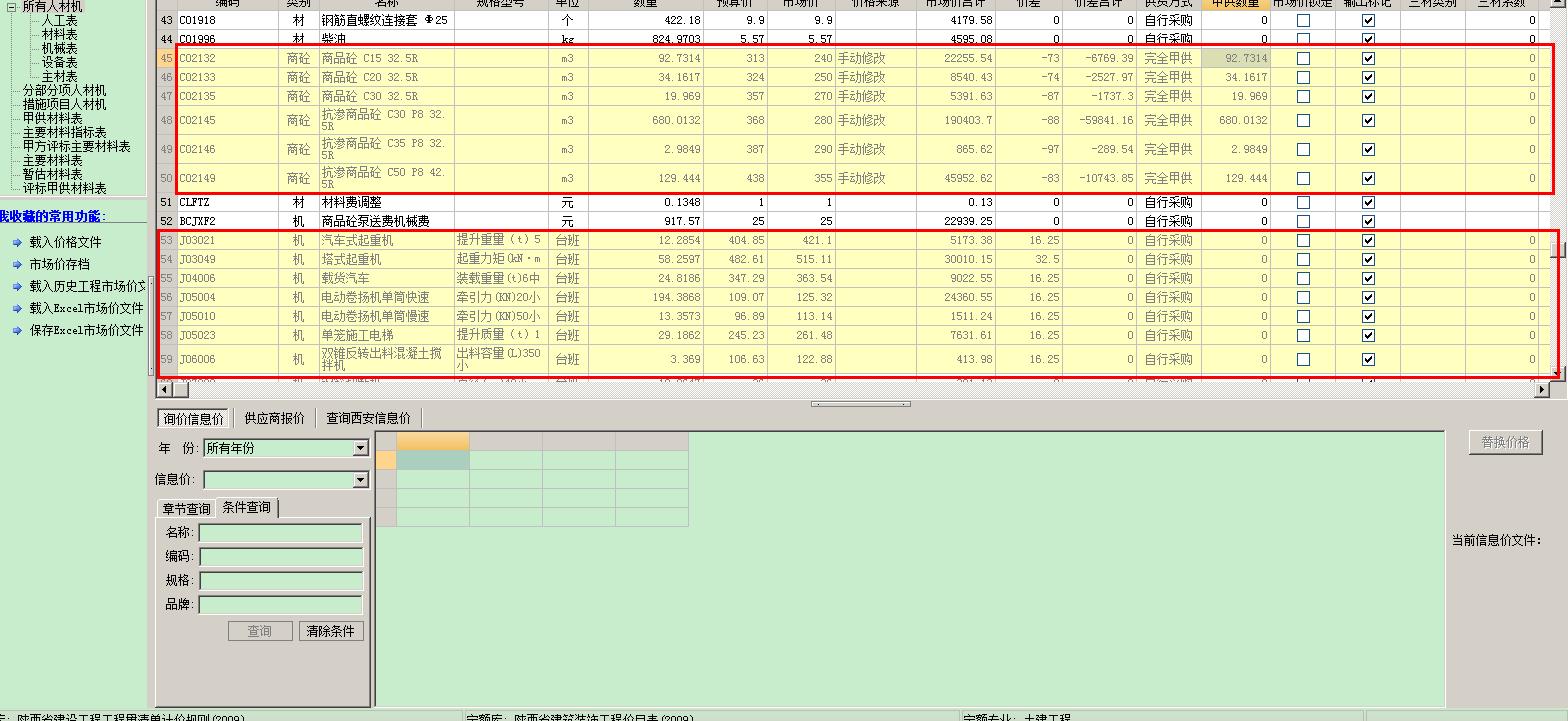Screen dimensions: 1568x721
Task: Click the 塔式起重机 name cell
Action: pyautogui.click(x=386, y=259)
